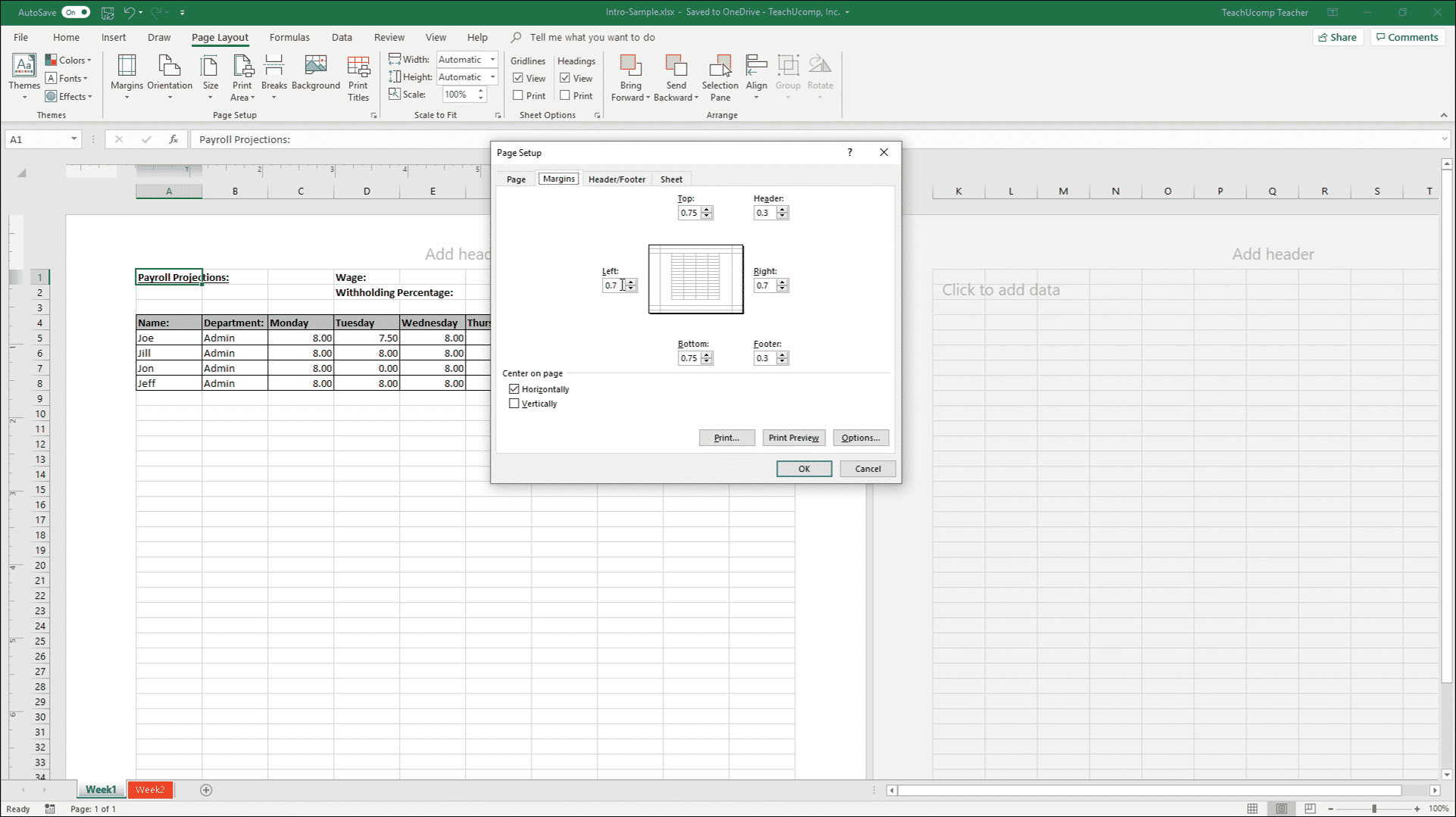The image size is (1456, 817).
Task: Click the Print Titles button
Action: click(x=358, y=77)
